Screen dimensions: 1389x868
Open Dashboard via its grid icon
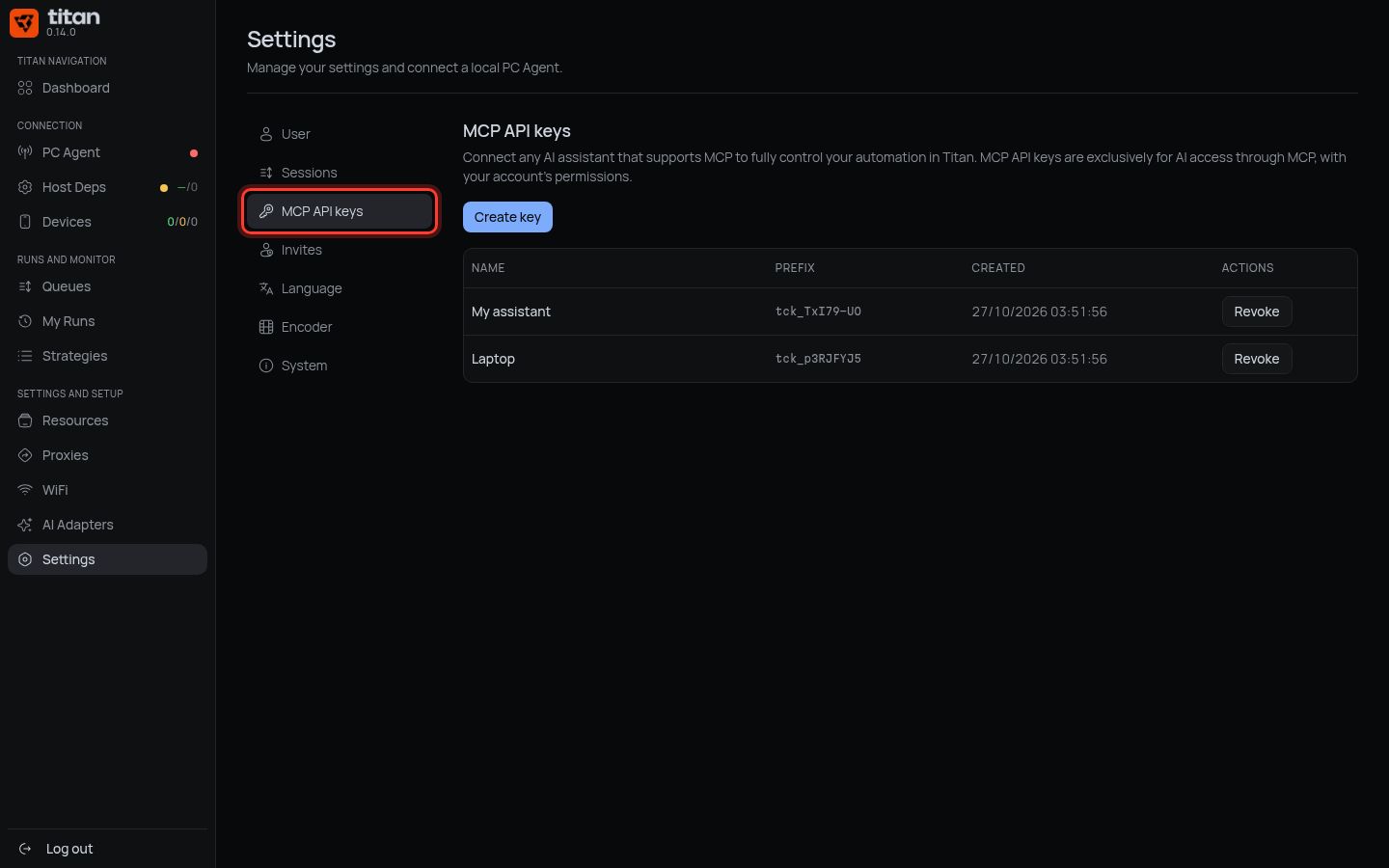click(x=25, y=88)
